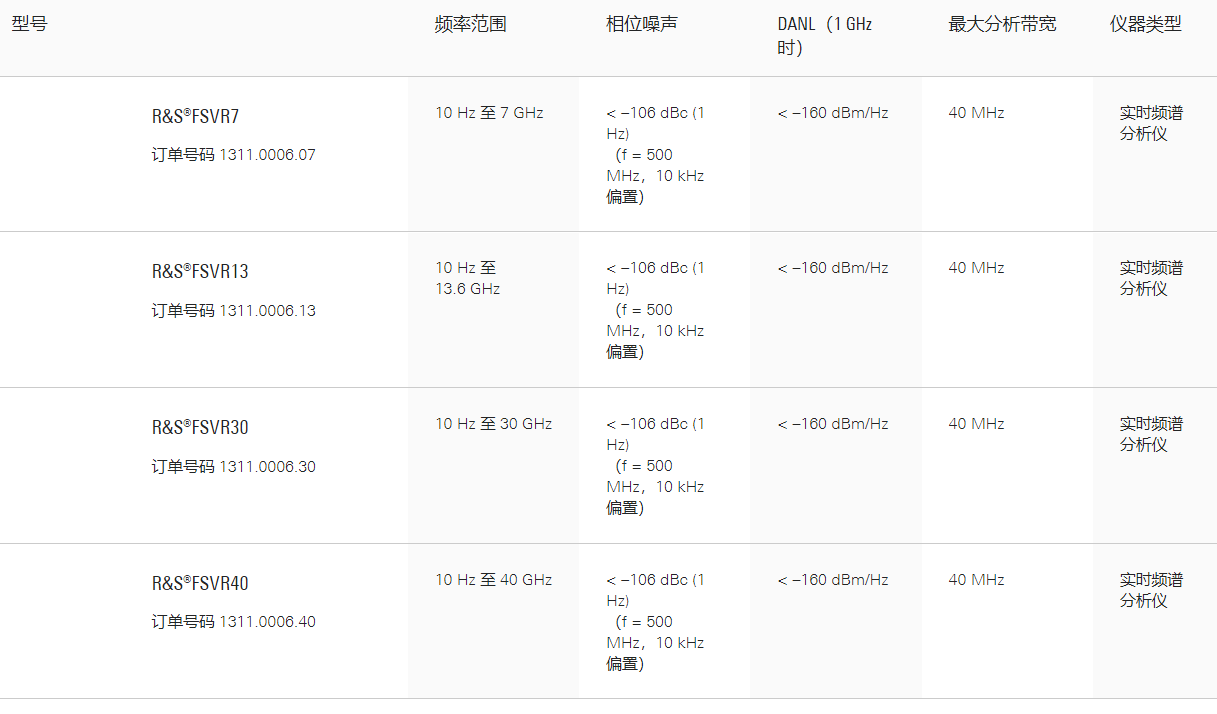Viewport: 1217px width, 714px height.
Task: Click the 频率范围 column header
Action: pos(470,24)
